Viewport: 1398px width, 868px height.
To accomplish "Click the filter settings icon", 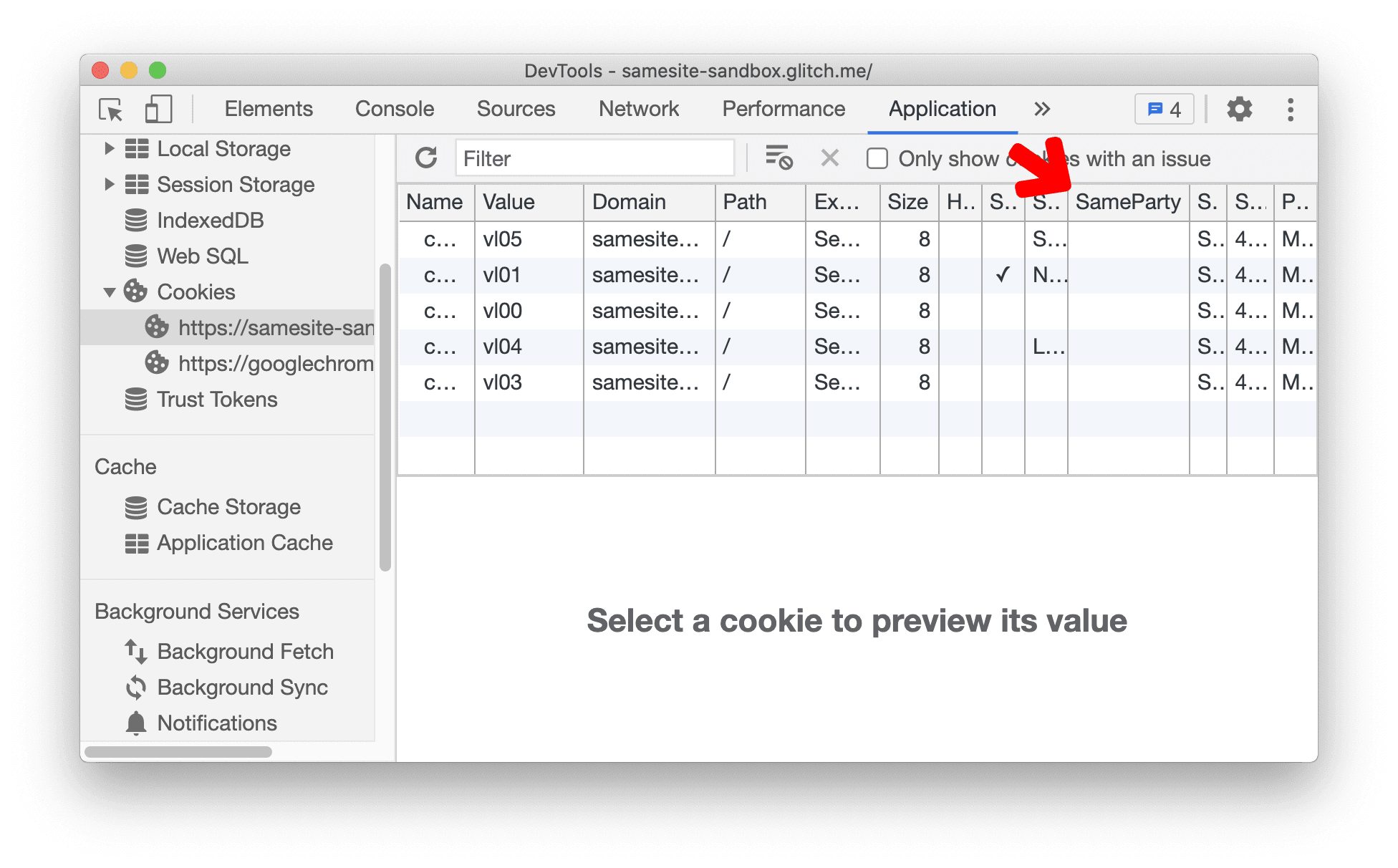I will click(x=779, y=159).
